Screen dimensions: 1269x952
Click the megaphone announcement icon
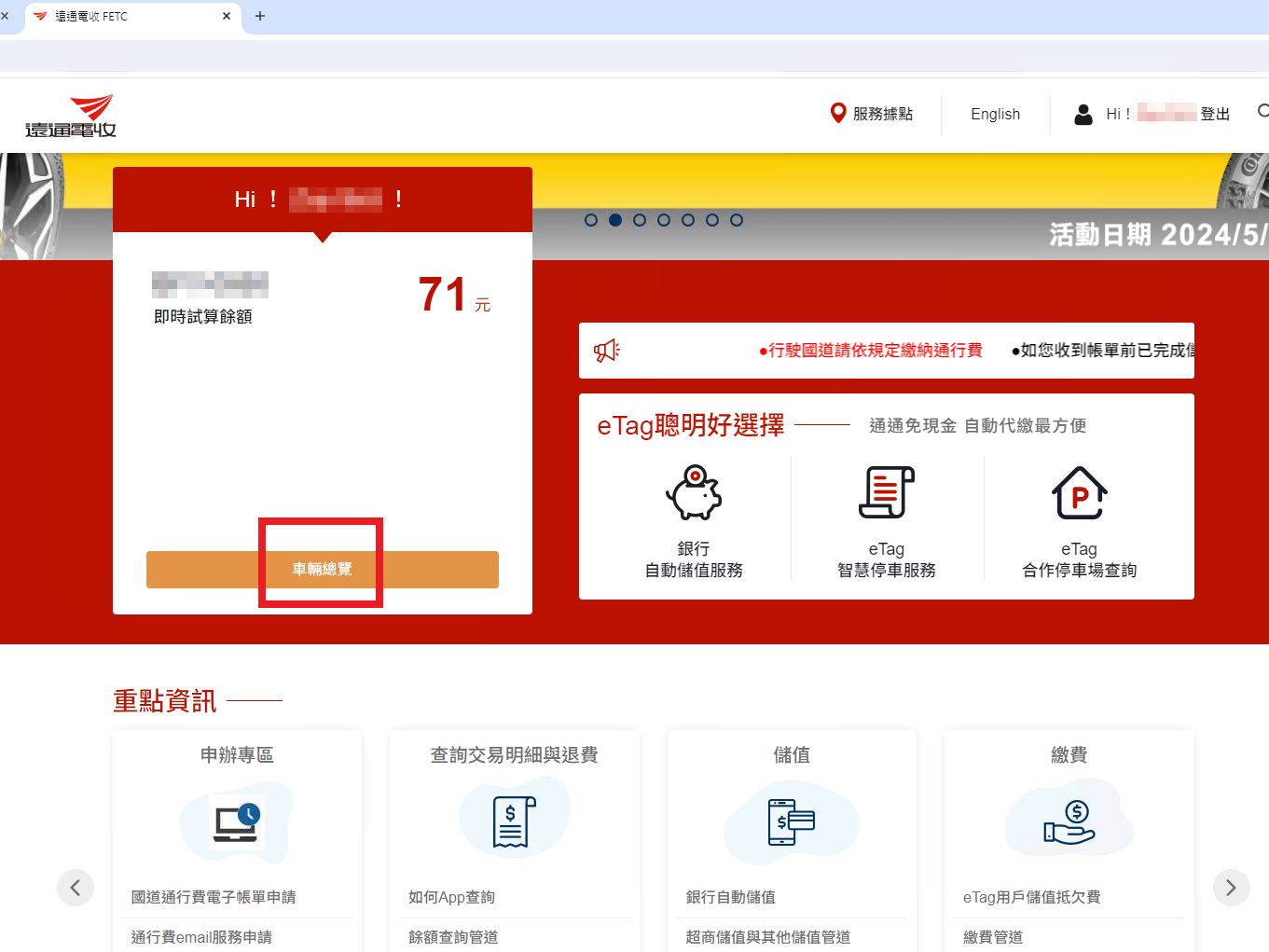point(607,351)
